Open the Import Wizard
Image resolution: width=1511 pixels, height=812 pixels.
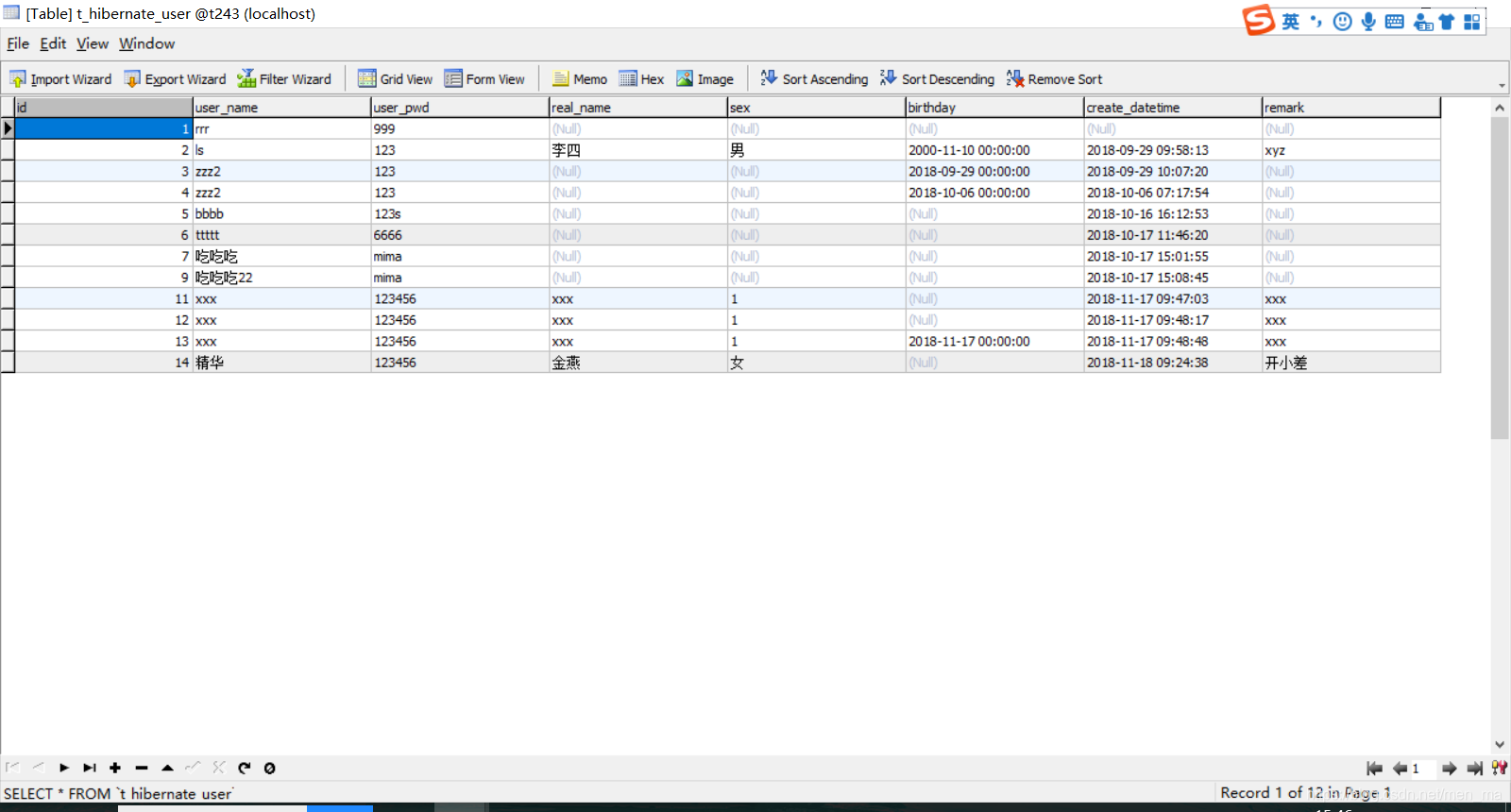[x=60, y=79]
